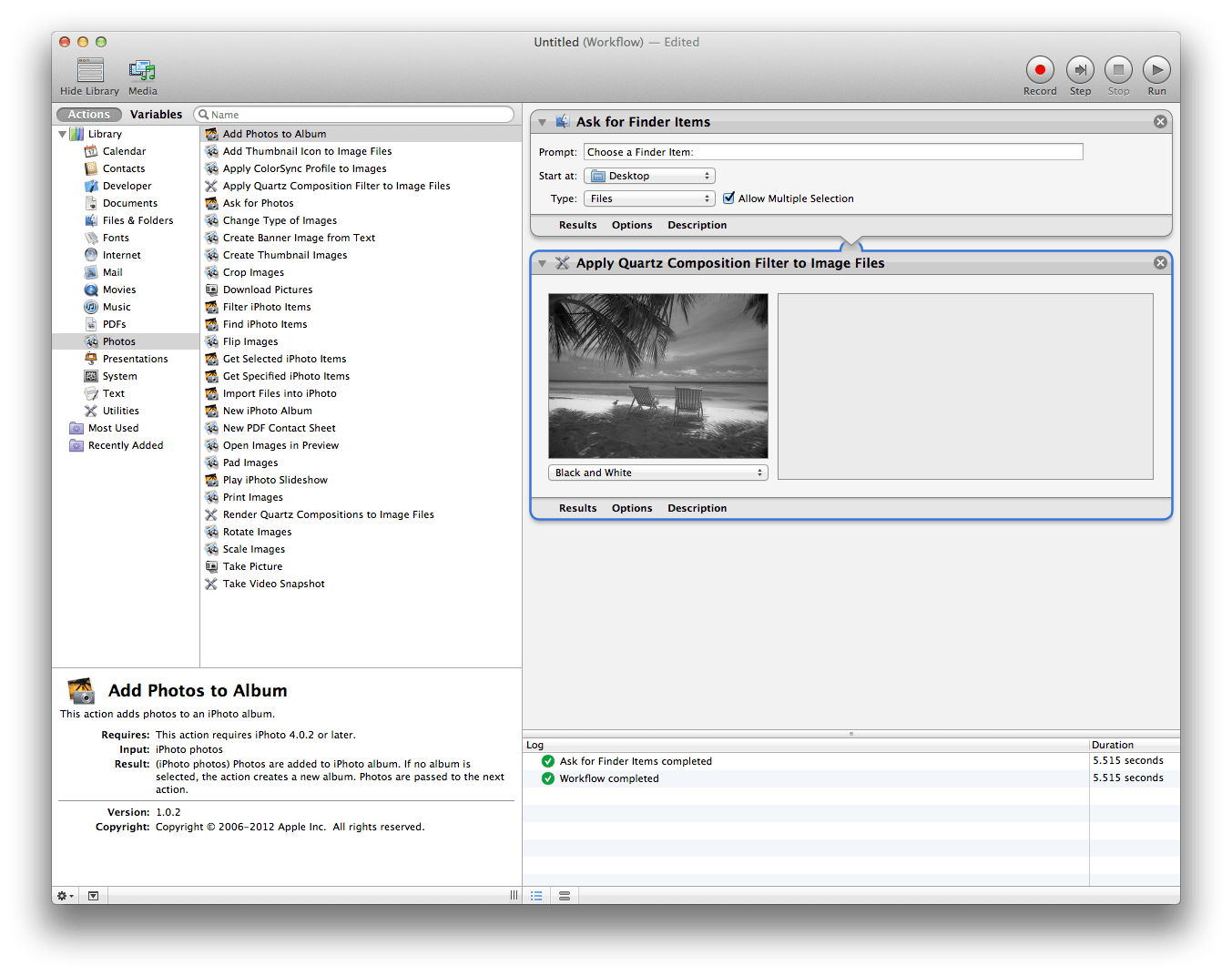Open the gear action menu at bottom left
The height and width of the screenshot is (976, 1232).
tap(63, 896)
